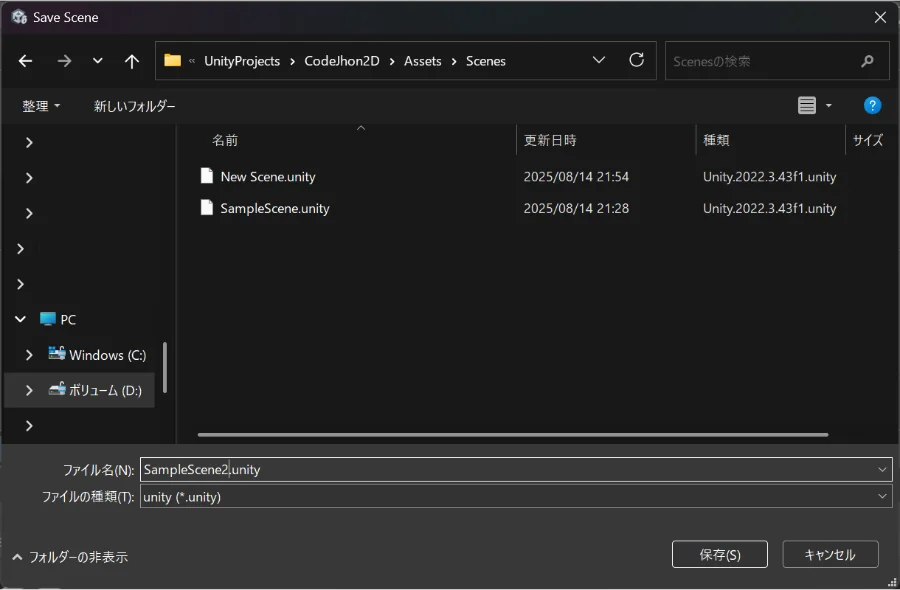This screenshot has width=900, height=590.
Task: Expand the address bar path history dropdown
Action: [599, 60]
